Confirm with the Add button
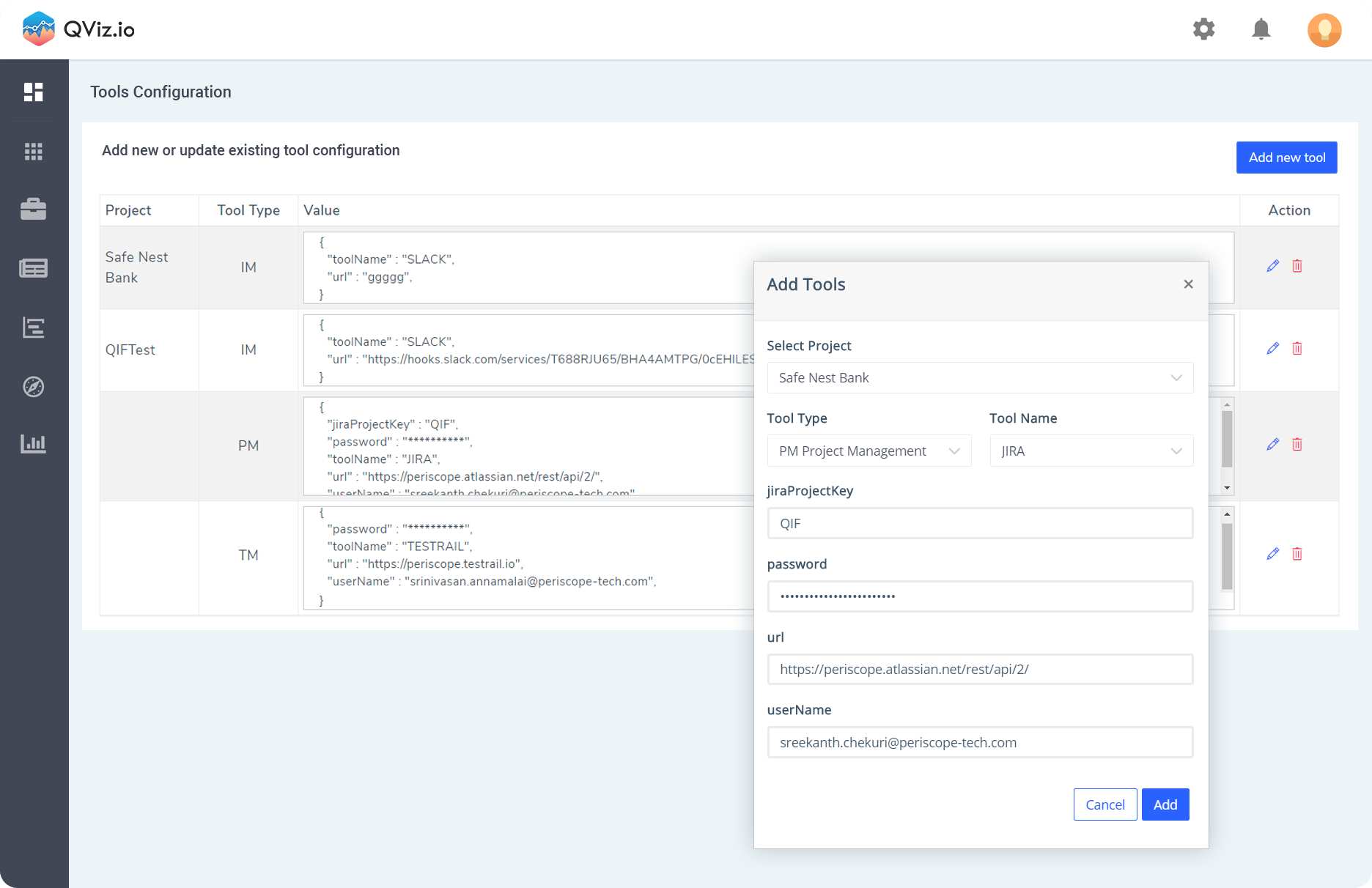The height and width of the screenshot is (888, 1372). [1165, 804]
